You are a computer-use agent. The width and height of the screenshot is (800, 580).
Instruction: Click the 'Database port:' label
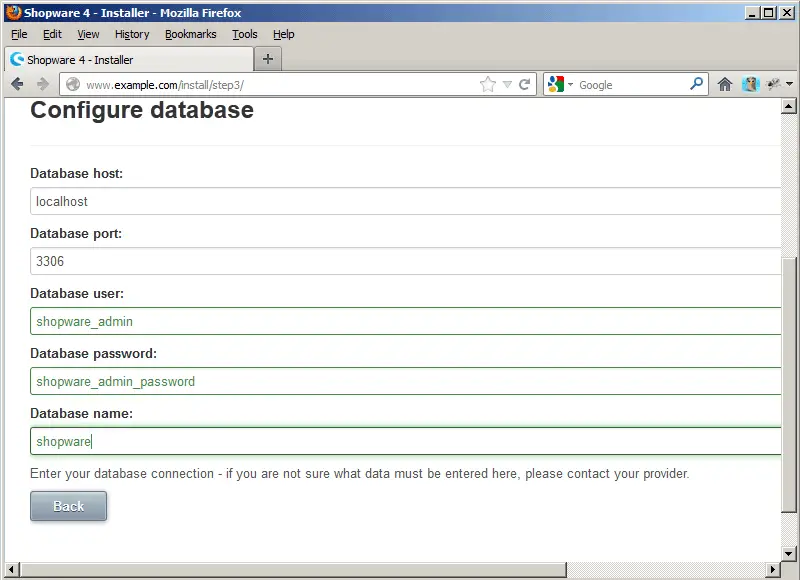pos(76,234)
